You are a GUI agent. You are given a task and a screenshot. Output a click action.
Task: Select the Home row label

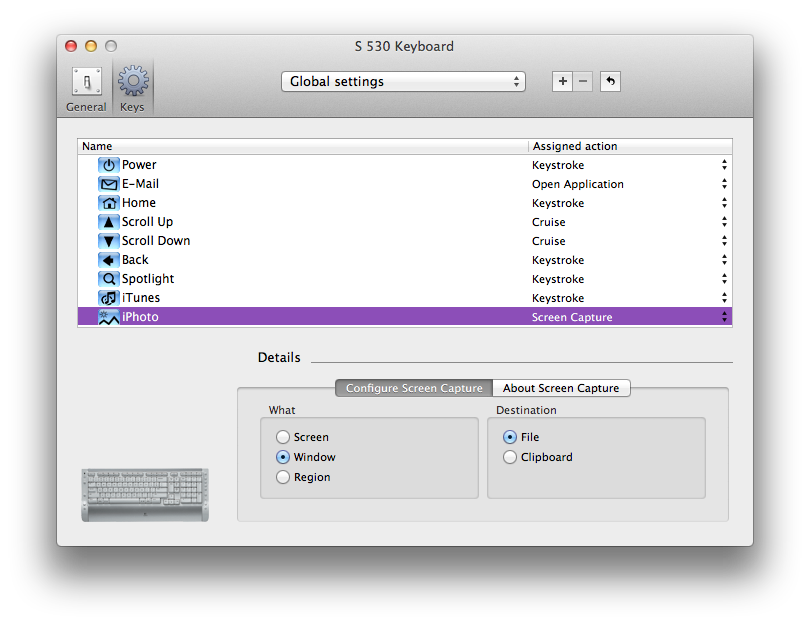138,203
